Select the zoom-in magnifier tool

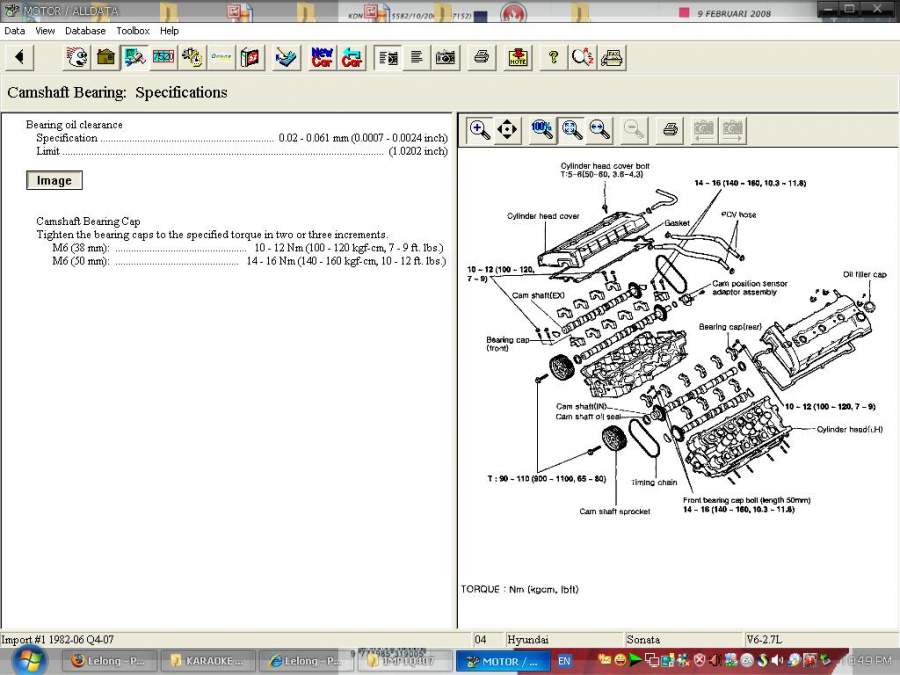click(x=479, y=130)
